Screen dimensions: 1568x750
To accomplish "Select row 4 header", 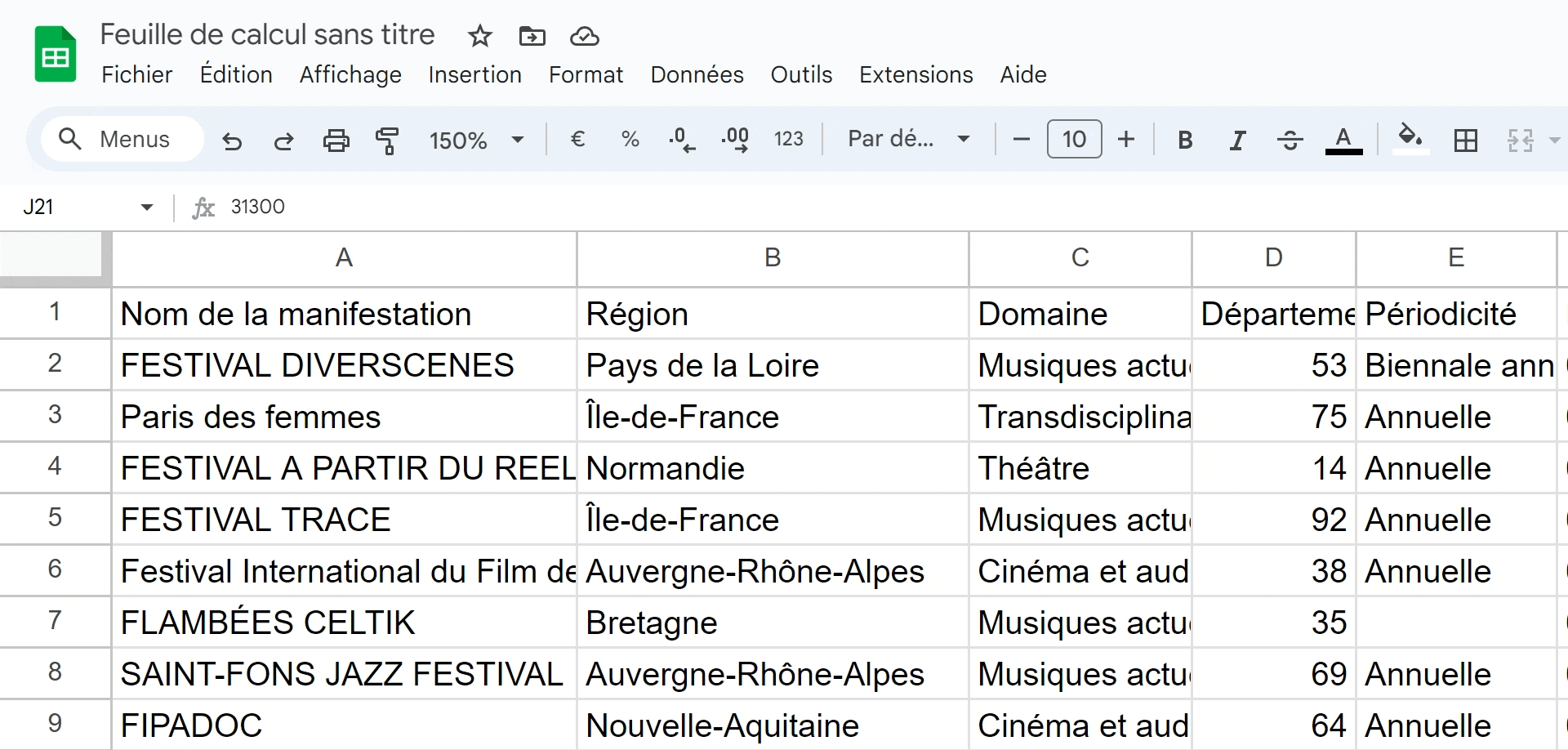I will pos(55,467).
